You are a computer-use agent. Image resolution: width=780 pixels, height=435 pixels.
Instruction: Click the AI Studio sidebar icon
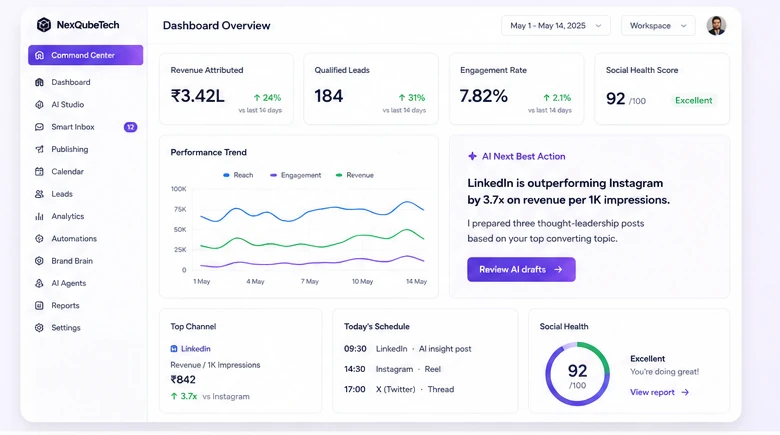click(39, 105)
